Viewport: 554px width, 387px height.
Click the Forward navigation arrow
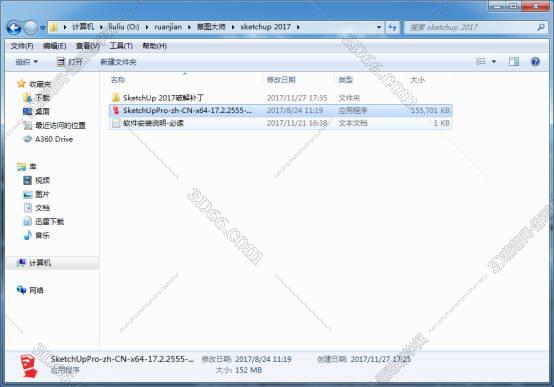click(30, 28)
